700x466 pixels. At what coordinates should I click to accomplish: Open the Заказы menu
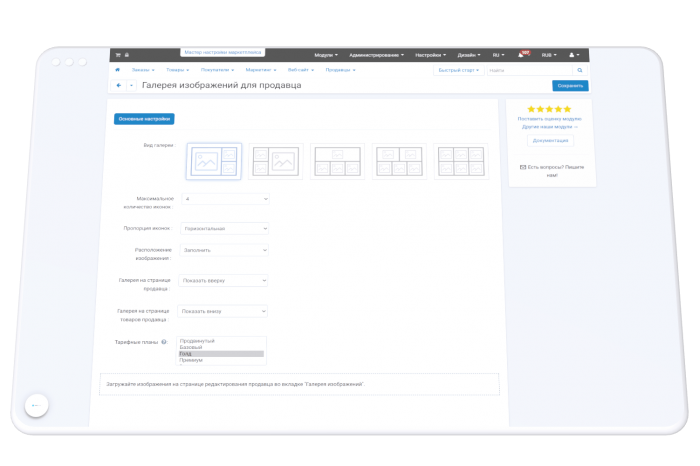[x=143, y=70]
